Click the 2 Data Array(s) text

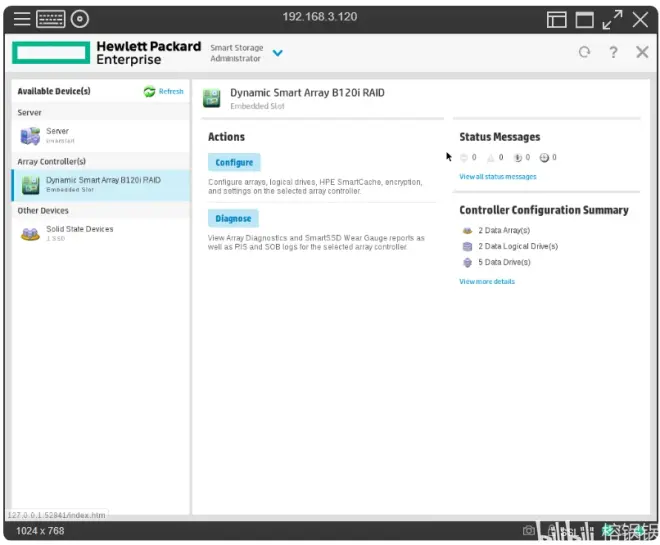504,231
